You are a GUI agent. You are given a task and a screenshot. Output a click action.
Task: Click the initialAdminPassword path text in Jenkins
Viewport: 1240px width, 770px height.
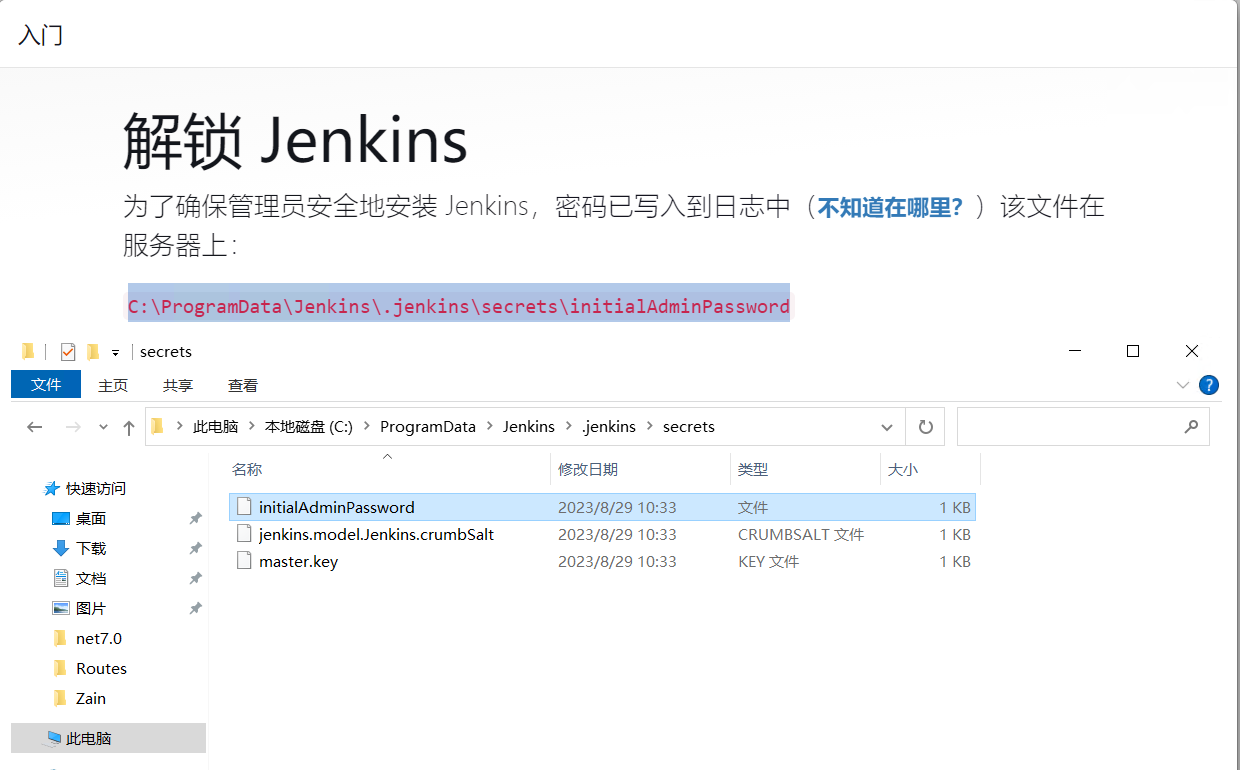coord(459,307)
